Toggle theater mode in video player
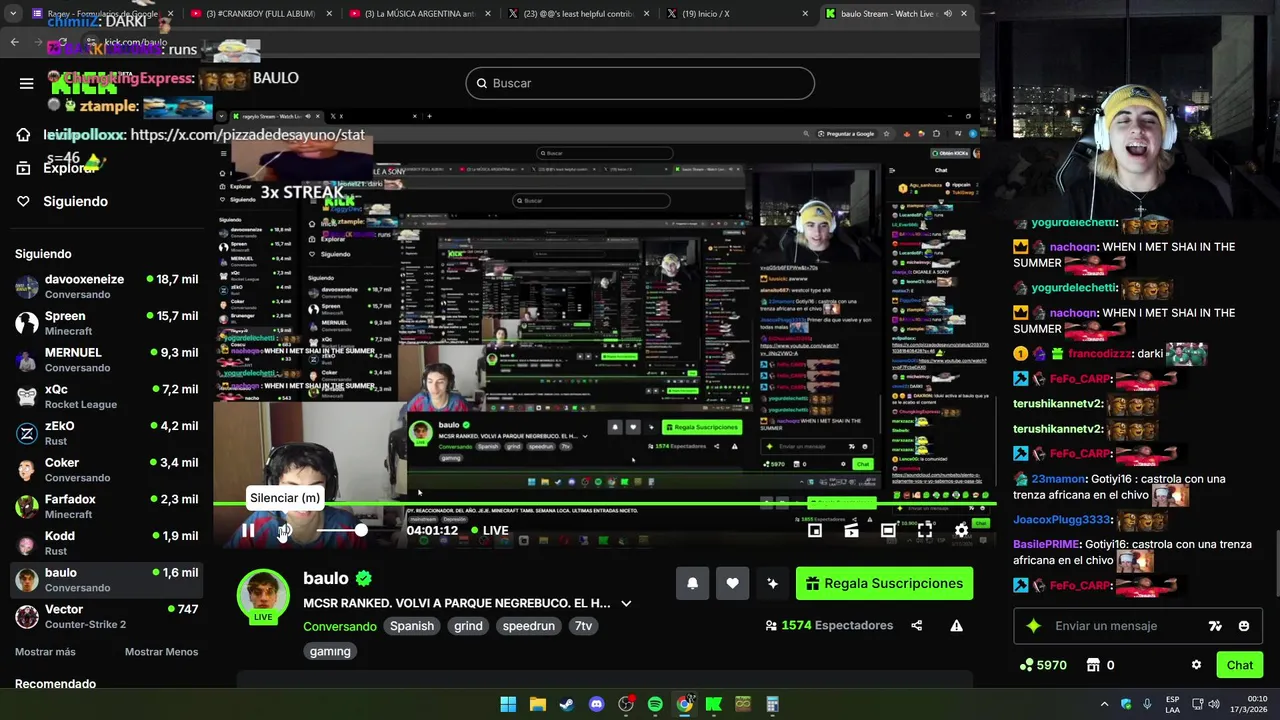Screen dimensions: 1280x720 point(888,531)
